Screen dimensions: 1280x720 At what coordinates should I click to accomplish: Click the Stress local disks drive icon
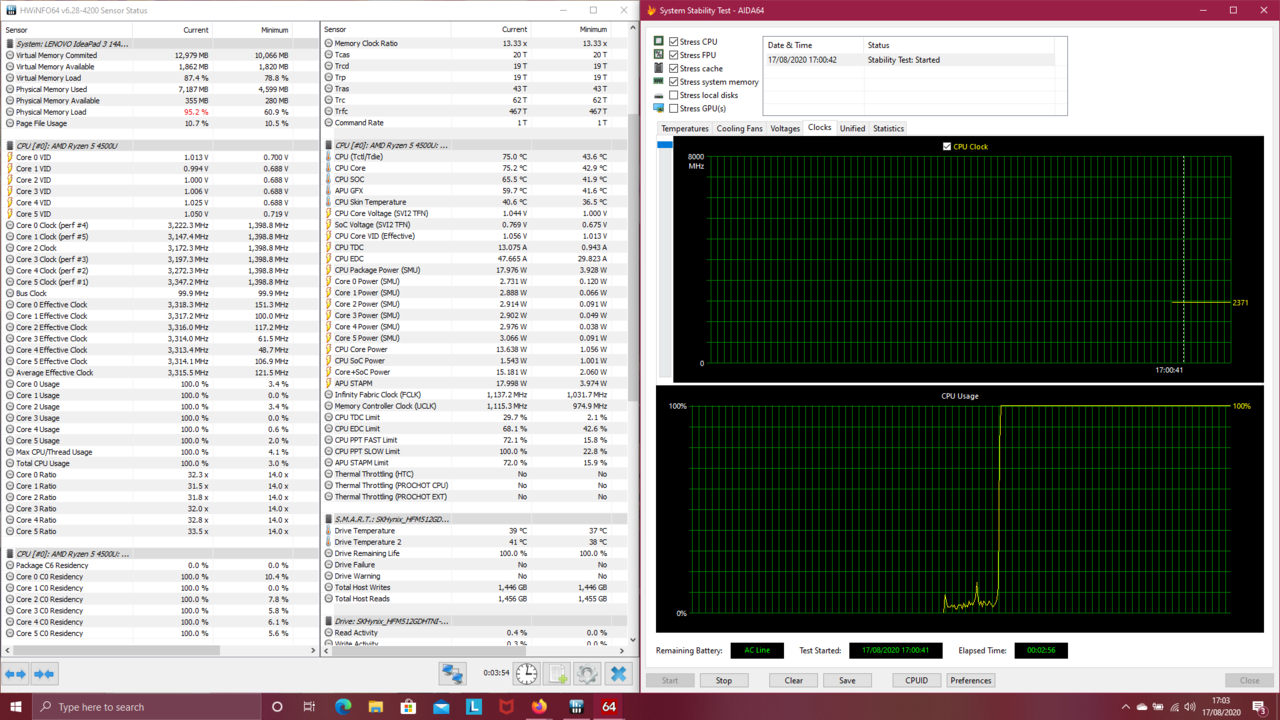coord(658,95)
